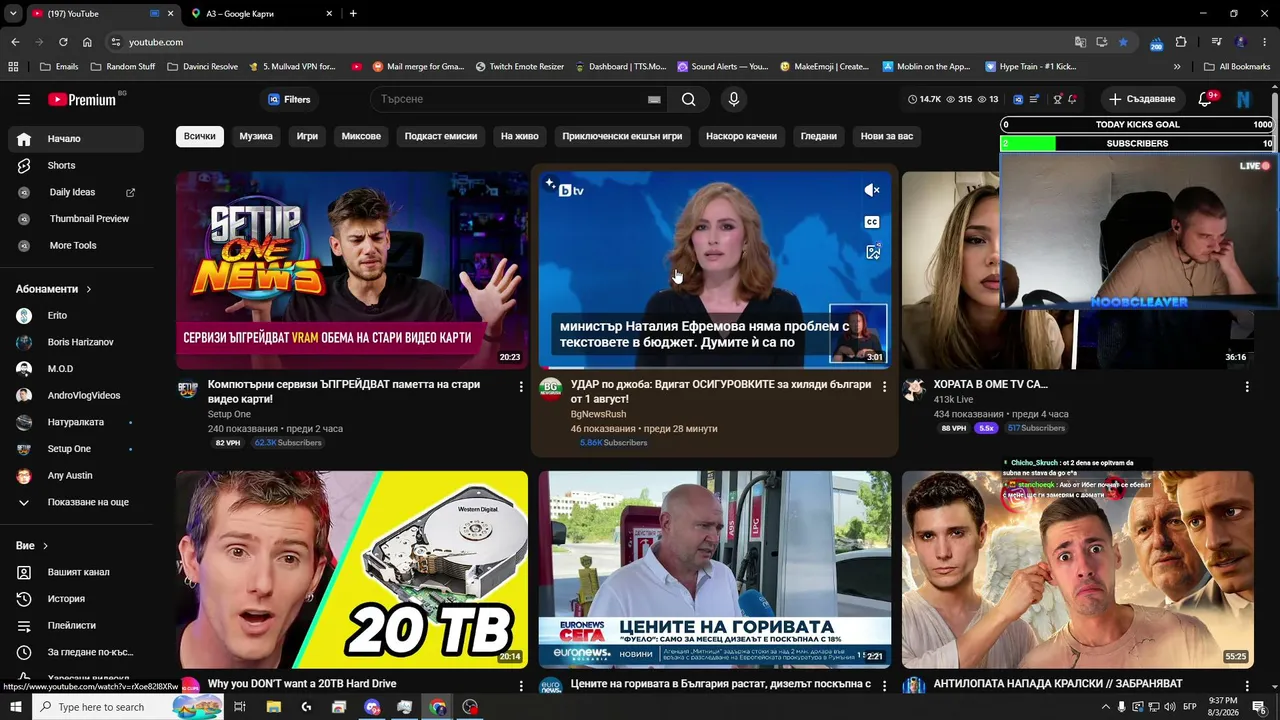
Task: Open the Boris Harizanov channel
Action: point(76,342)
